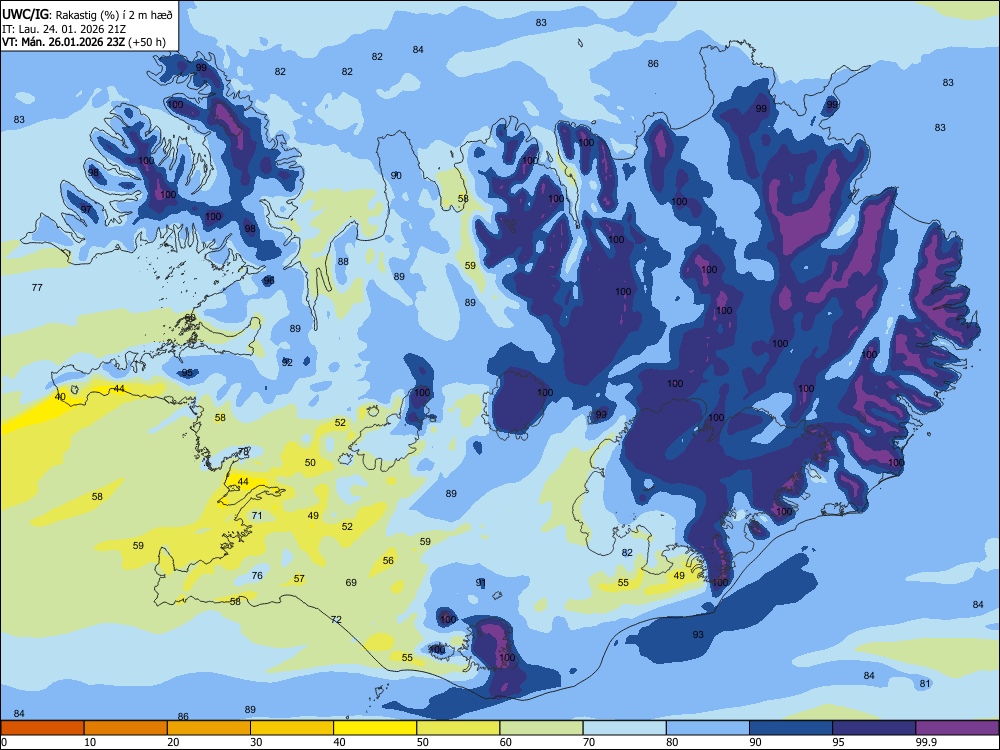
Task: Select the map value '91'
Action: [481, 582]
